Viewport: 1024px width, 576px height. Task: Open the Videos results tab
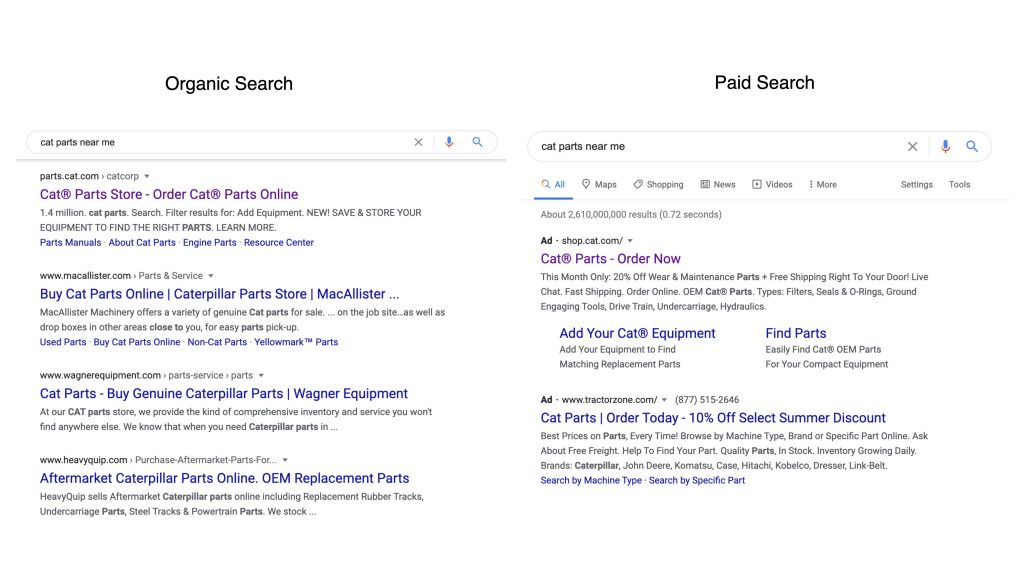[772, 185]
